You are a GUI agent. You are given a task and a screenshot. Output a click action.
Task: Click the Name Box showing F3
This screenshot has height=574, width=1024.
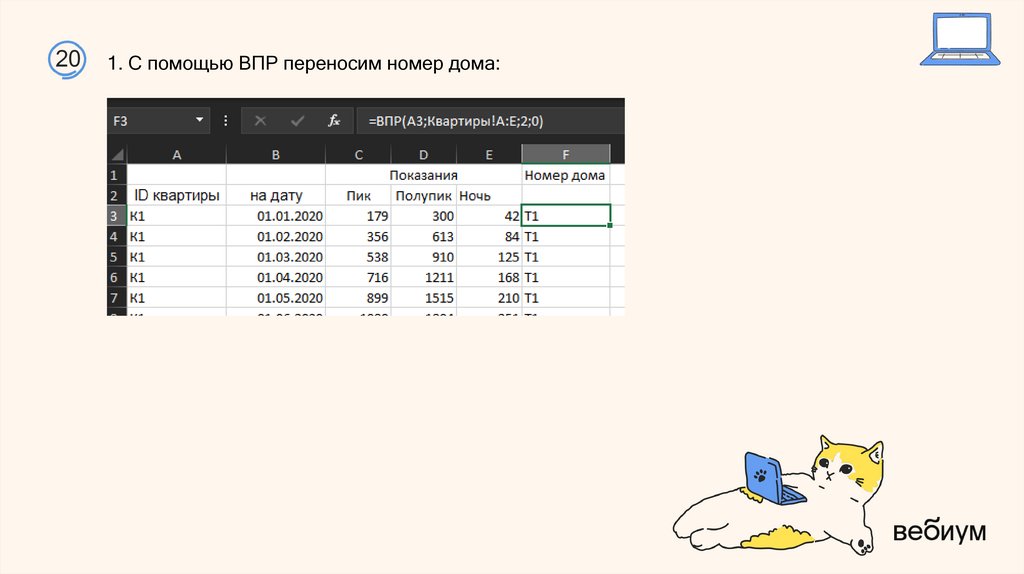(x=159, y=121)
